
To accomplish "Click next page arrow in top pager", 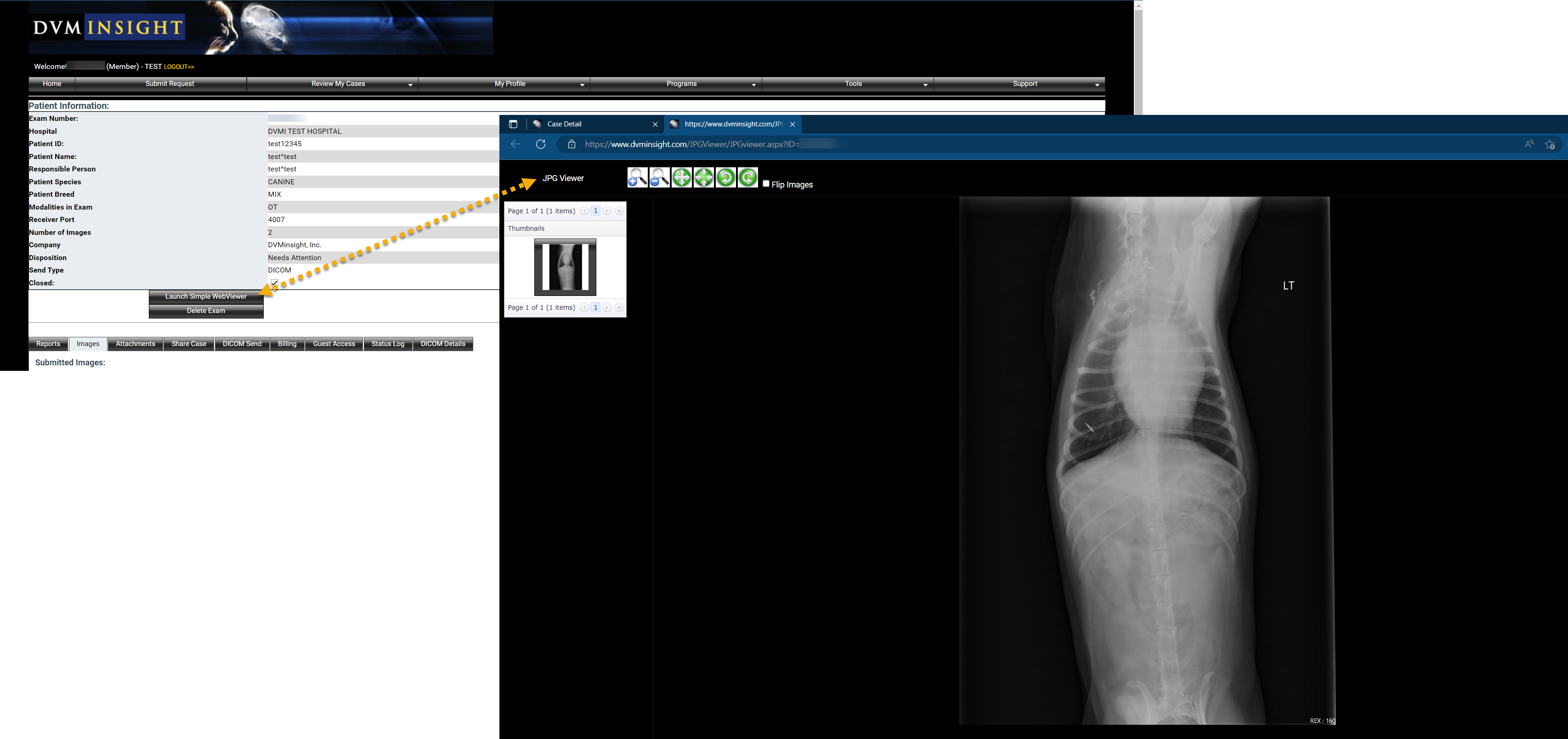I will (x=607, y=211).
